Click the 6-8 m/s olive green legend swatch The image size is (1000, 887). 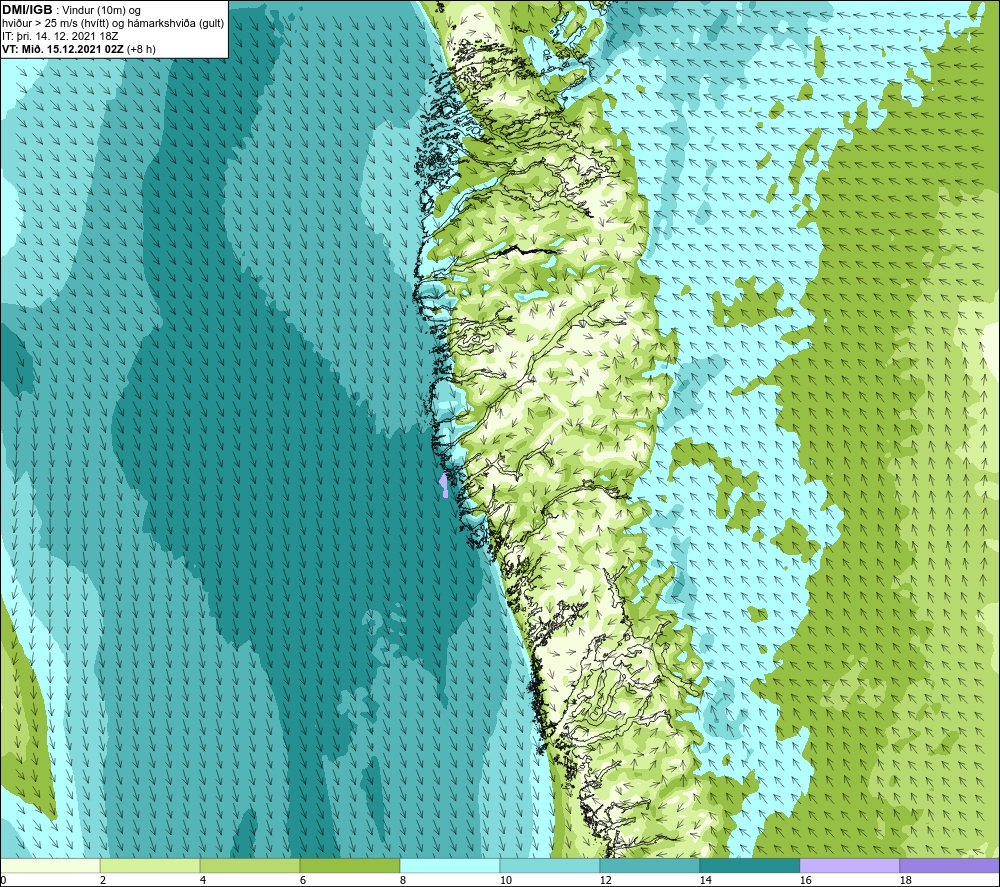pyautogui.click(x=349, y=865)
